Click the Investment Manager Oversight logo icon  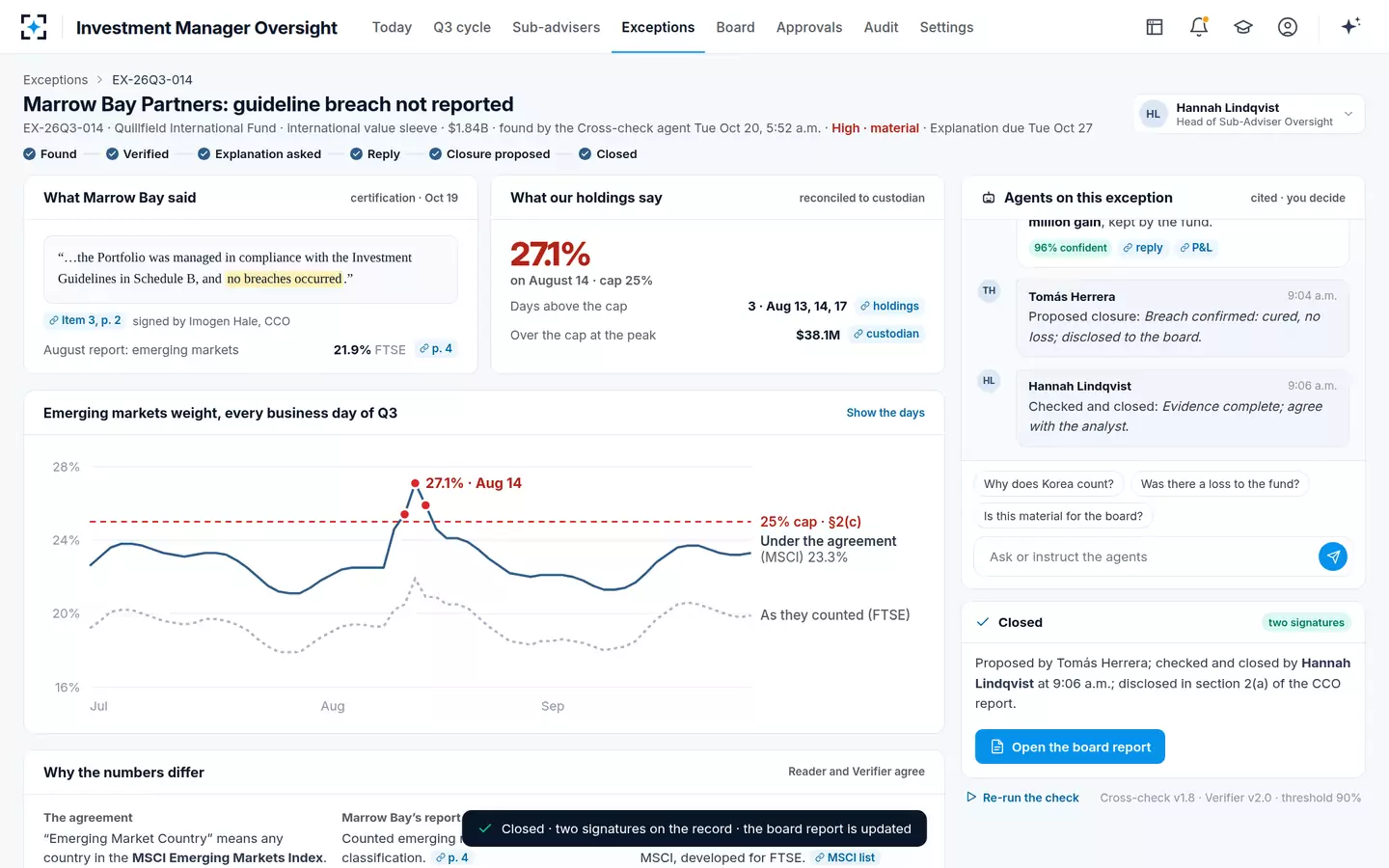(34, 27)
